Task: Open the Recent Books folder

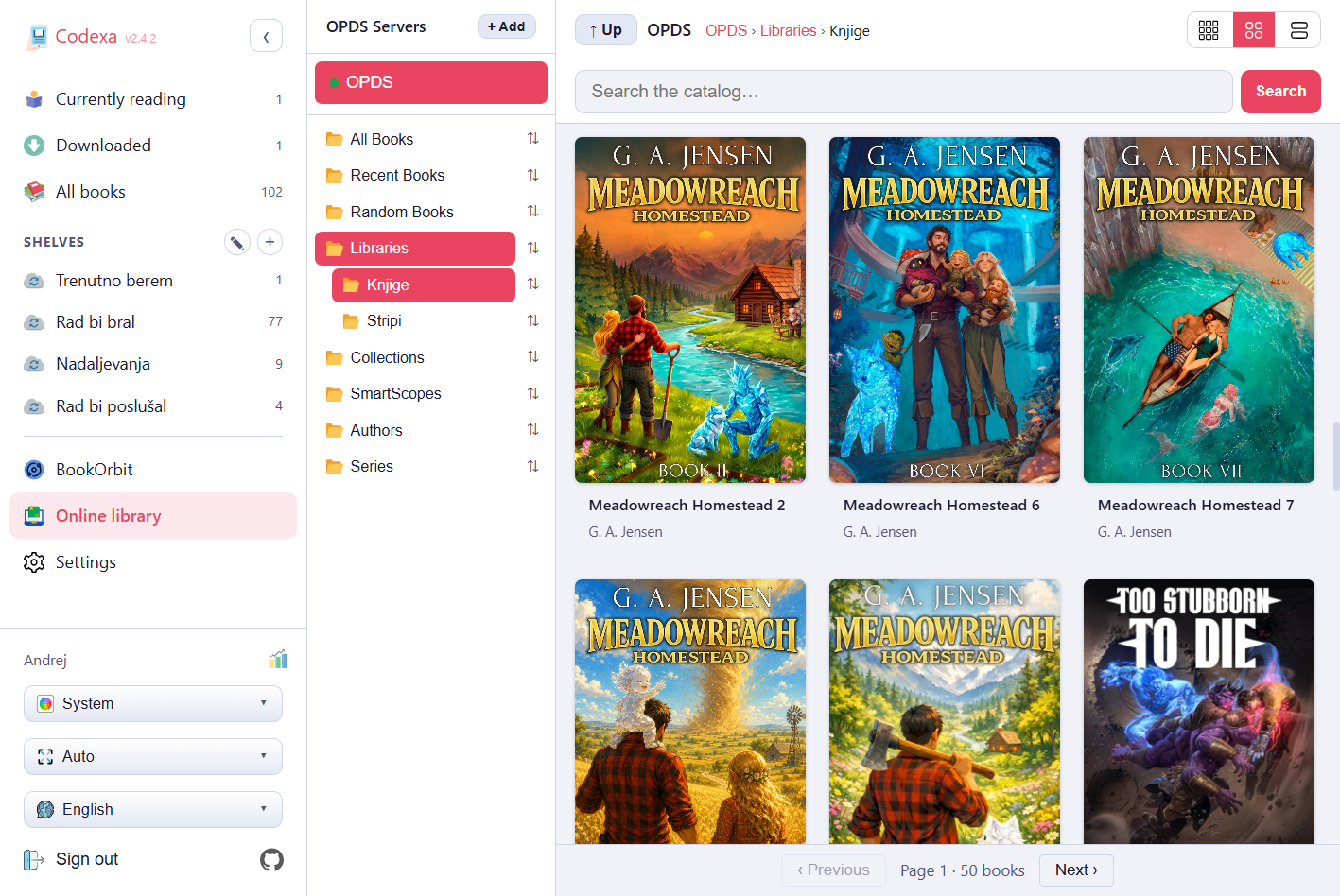Action: tap(416, 176)
